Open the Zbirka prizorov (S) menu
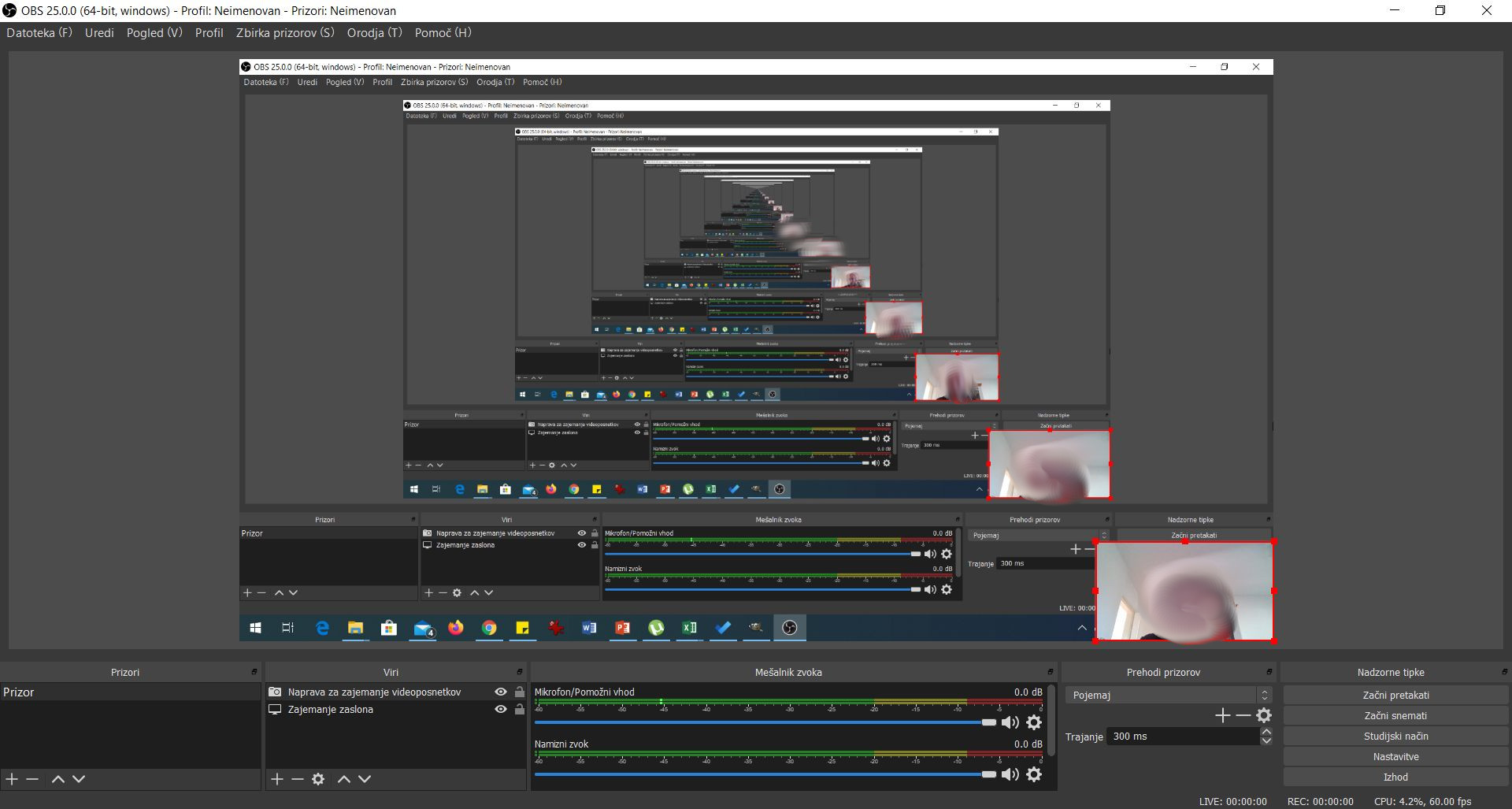The image size is (1512, 809). pos(285,32)
